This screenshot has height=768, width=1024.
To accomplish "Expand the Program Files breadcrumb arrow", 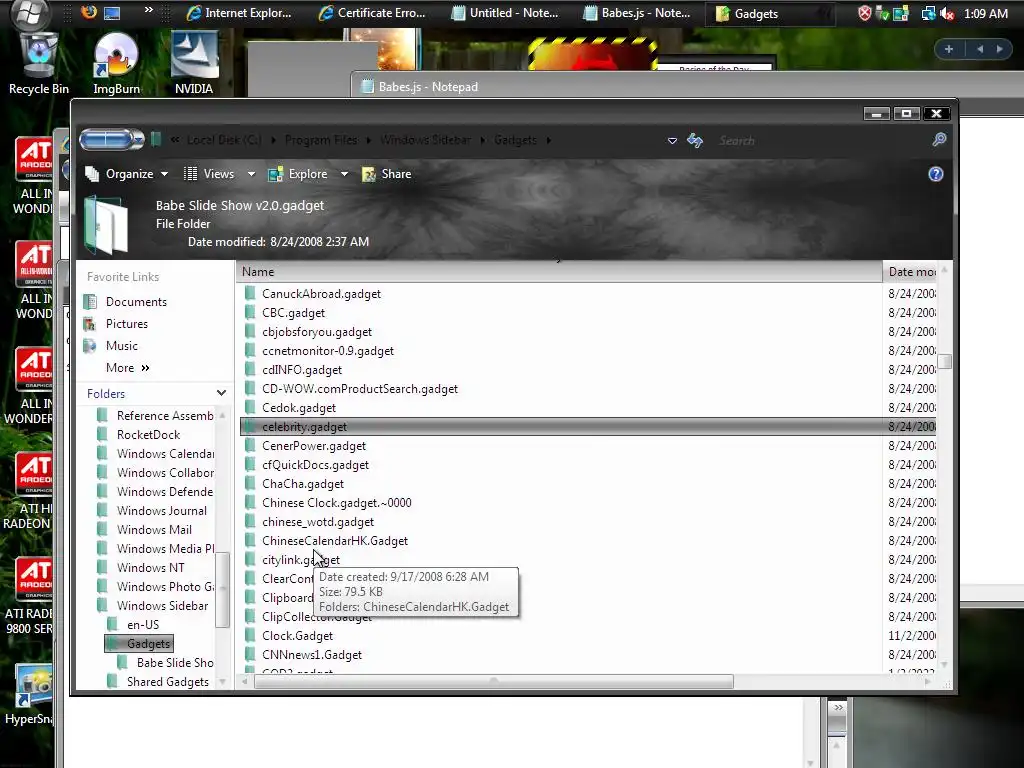I will pos(369,140).
